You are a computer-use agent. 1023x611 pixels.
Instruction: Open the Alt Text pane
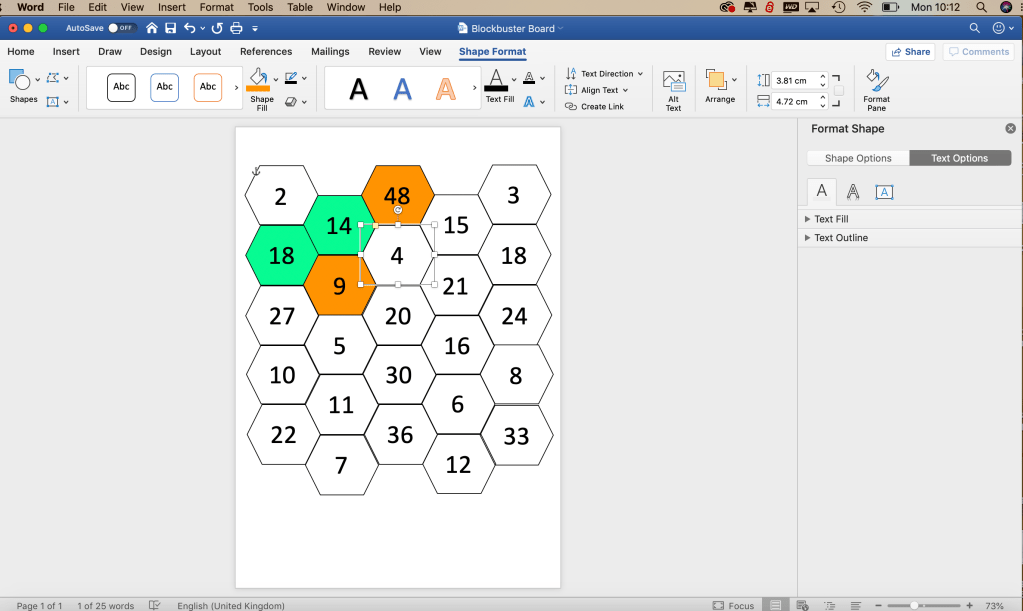pos(673,90)
